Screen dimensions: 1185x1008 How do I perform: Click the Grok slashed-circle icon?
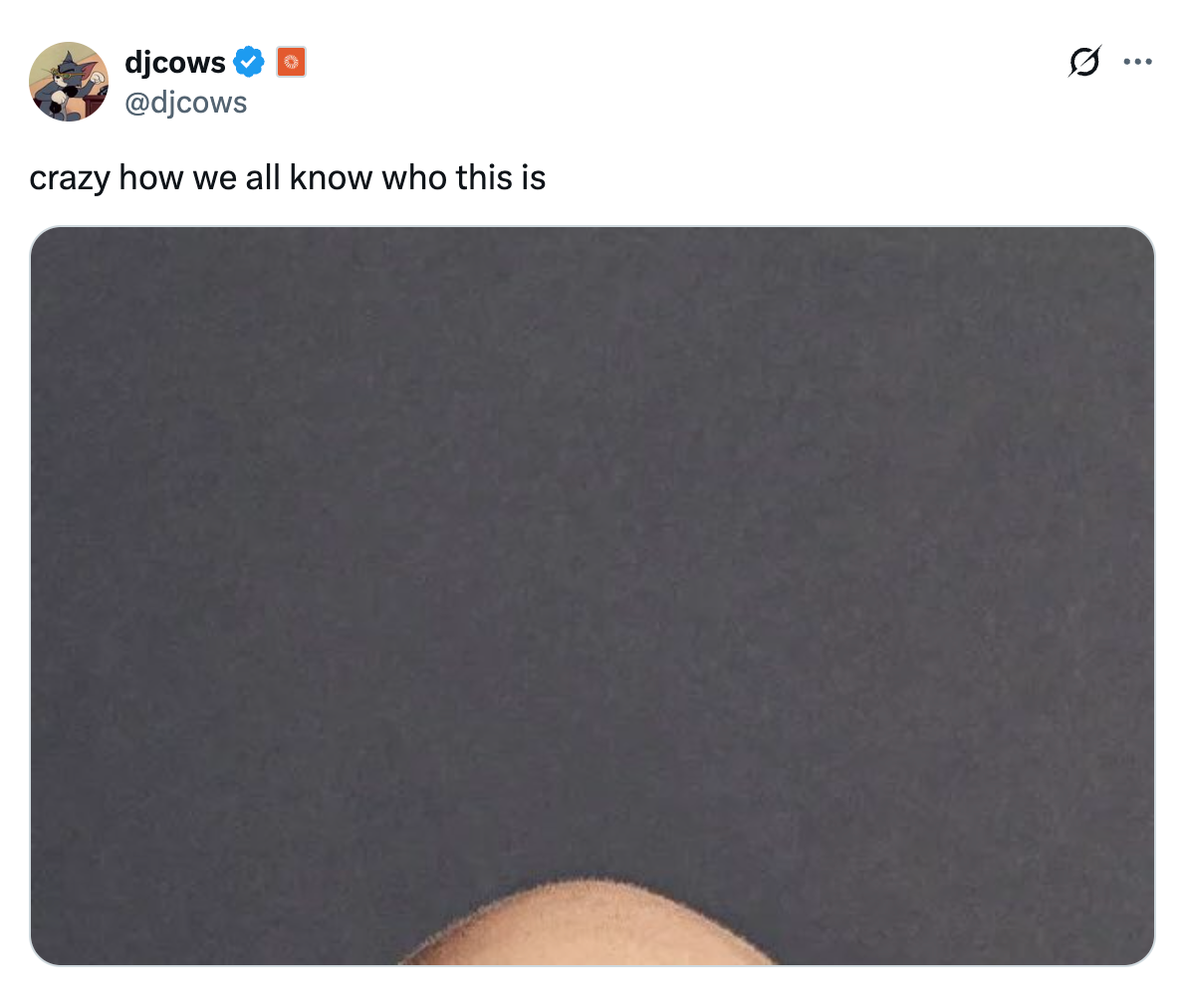tap(1084, 61)
